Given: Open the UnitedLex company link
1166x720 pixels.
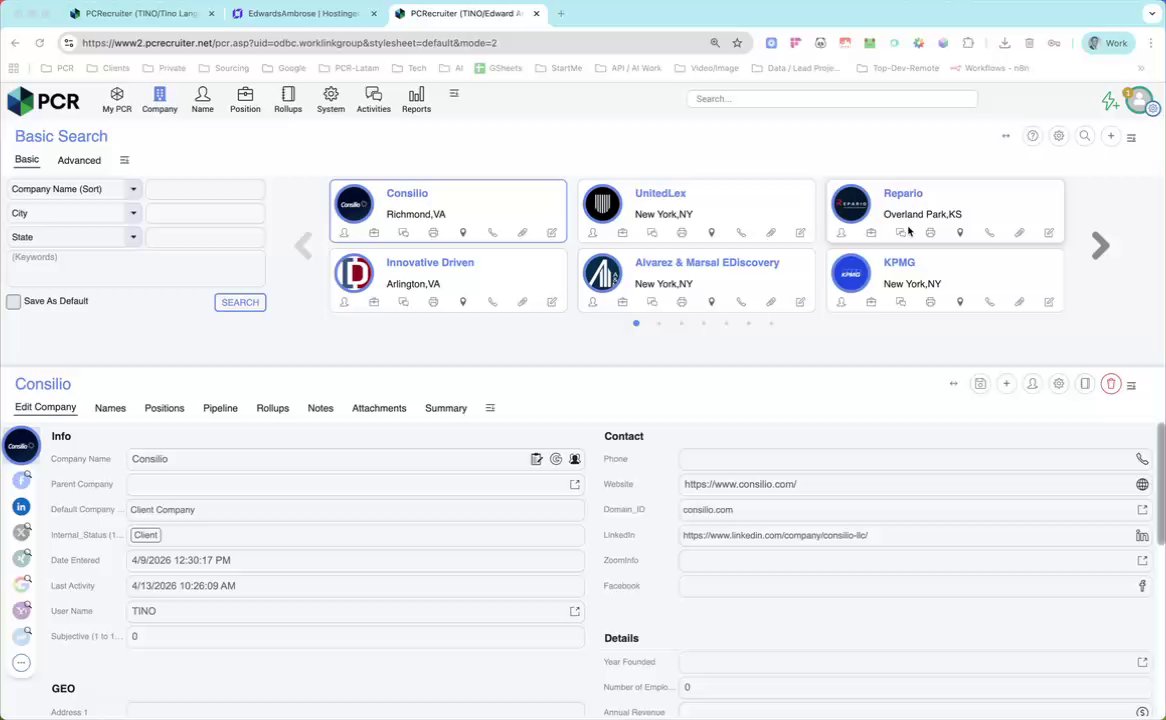Looking at the screenshot, I should tap(660, 193).
